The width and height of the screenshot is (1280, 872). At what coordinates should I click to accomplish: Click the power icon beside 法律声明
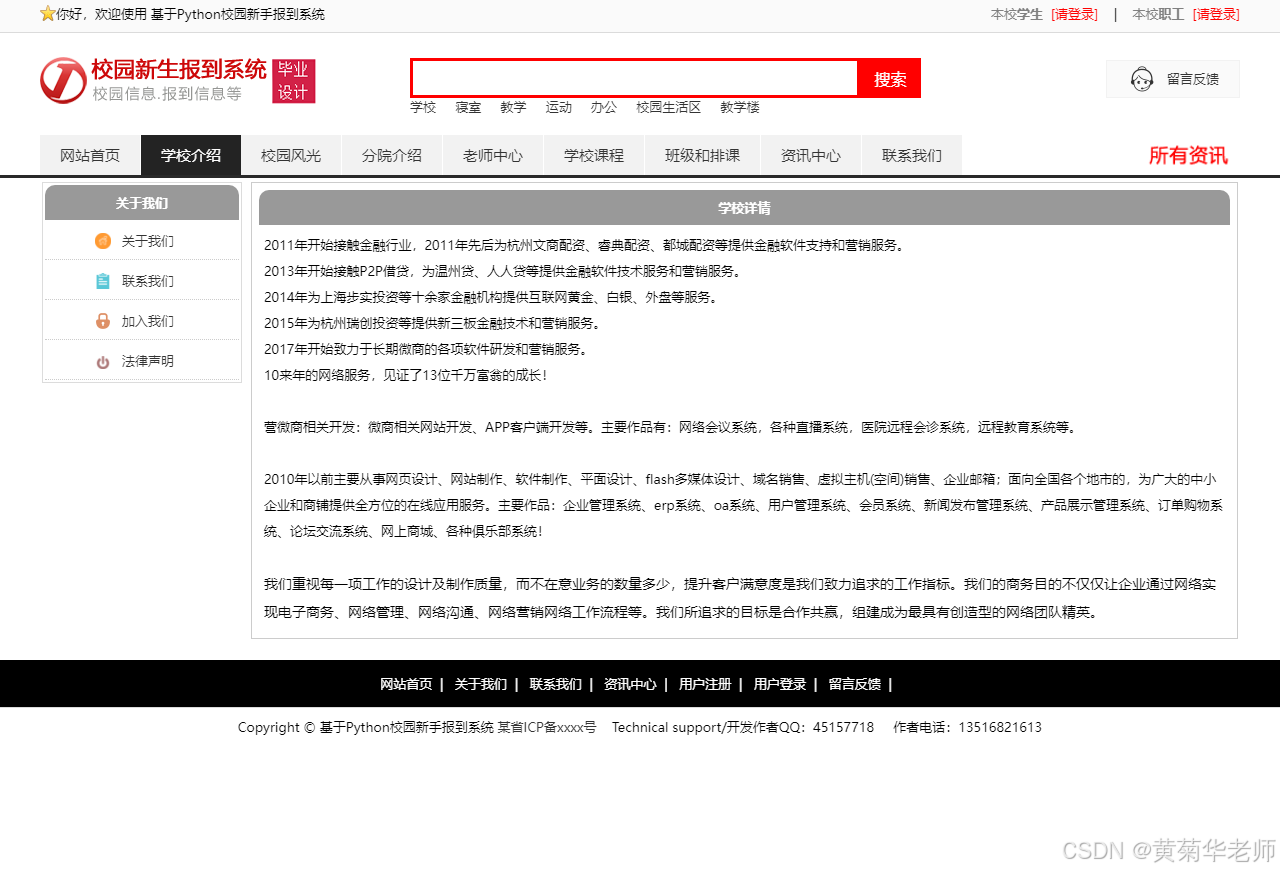tap(102, 361)
